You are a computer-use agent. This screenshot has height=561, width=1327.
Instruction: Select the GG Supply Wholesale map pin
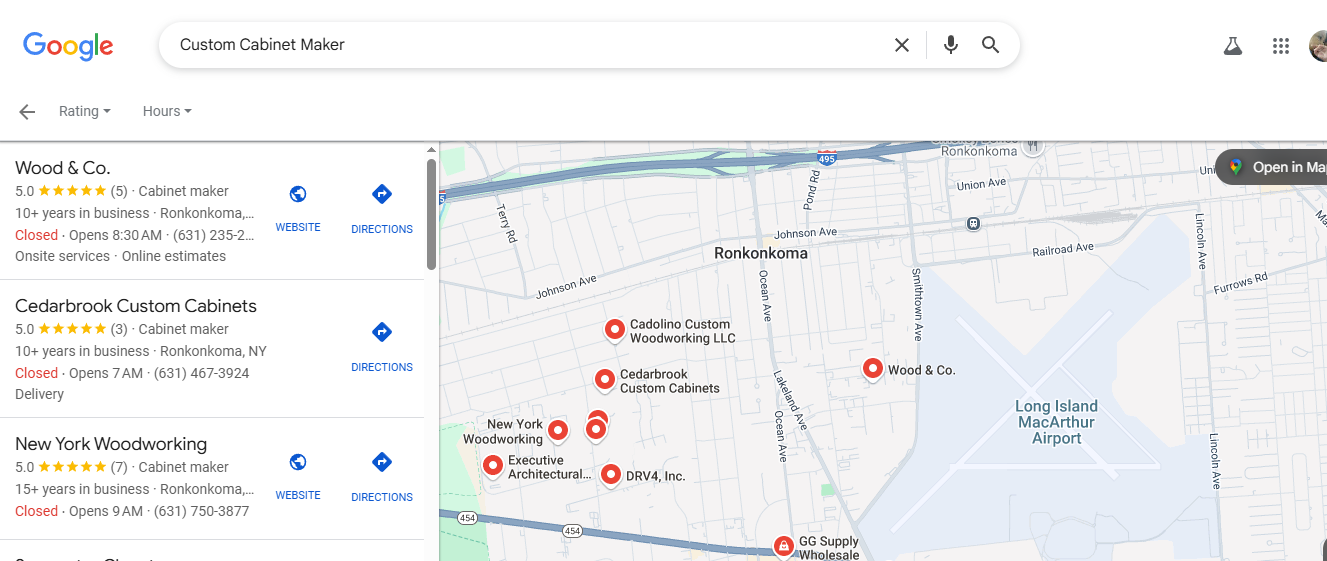coord(785,546)
